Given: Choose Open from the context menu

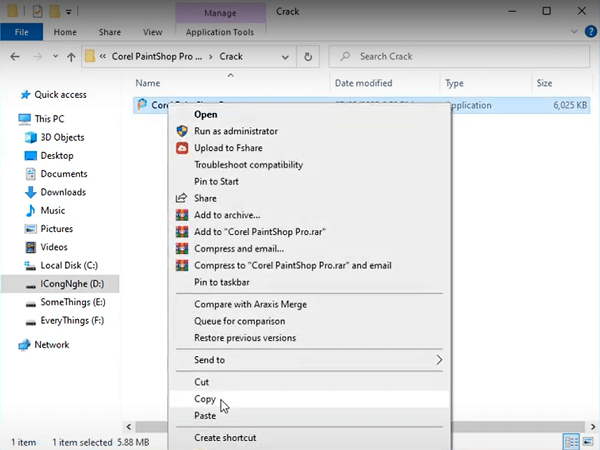Looking at the screenshot, I should point(205,114).
